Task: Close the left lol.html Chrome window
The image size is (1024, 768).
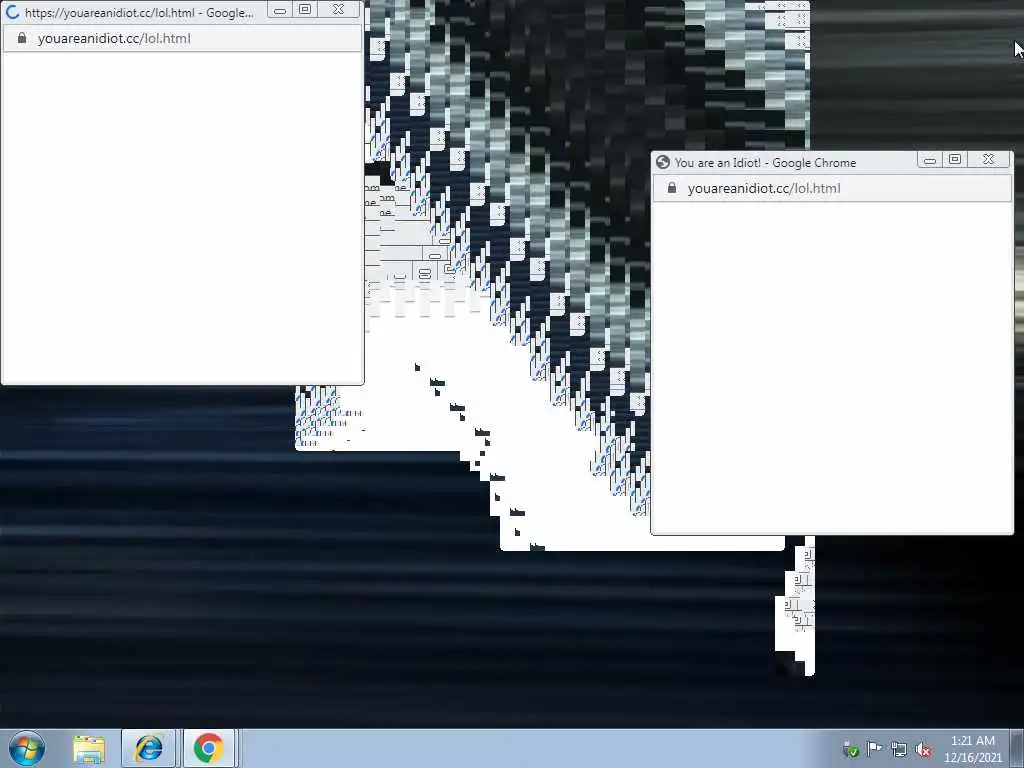Action: (338, 9)
